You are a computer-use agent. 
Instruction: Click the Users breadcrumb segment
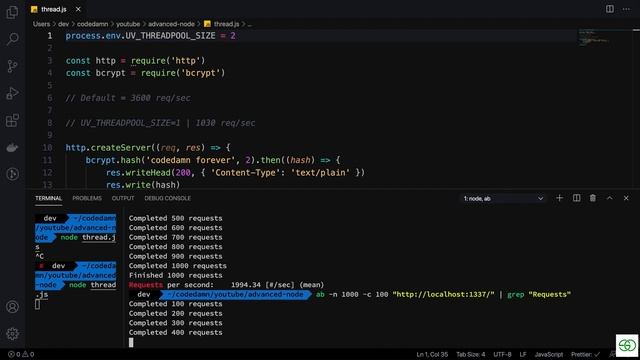pyautogui.click(x=41, y=24)
